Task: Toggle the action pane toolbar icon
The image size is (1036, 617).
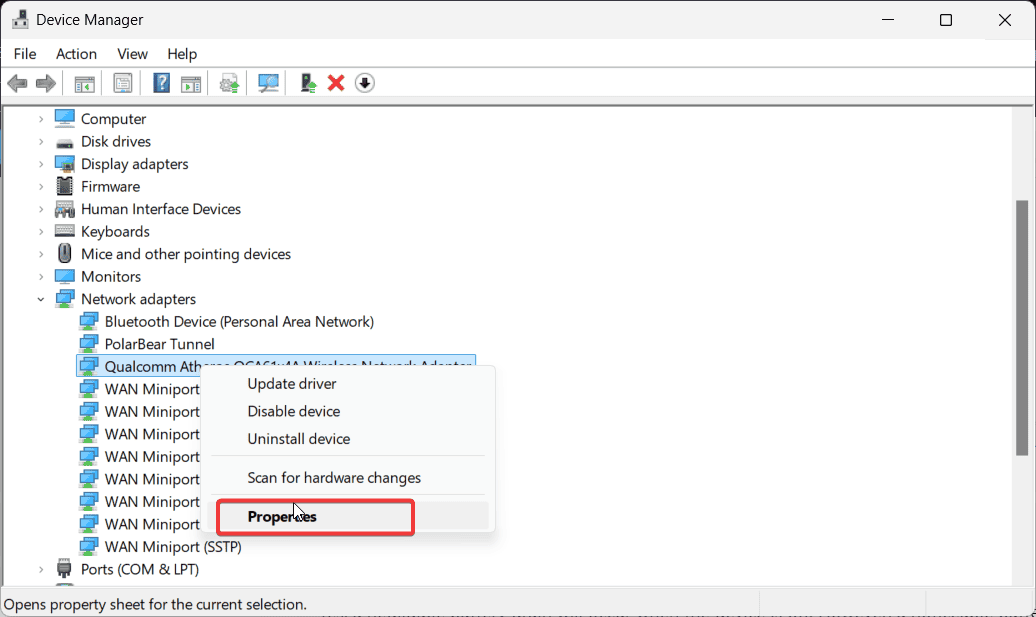Action: (191, 83)
